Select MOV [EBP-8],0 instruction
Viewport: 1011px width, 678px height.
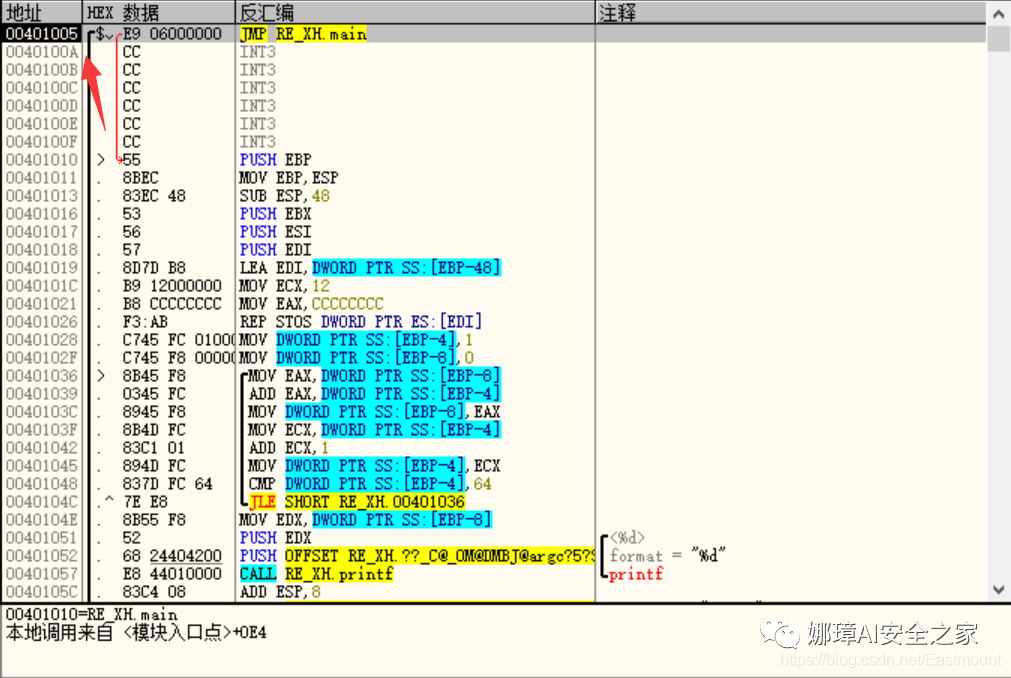point(357,358)
